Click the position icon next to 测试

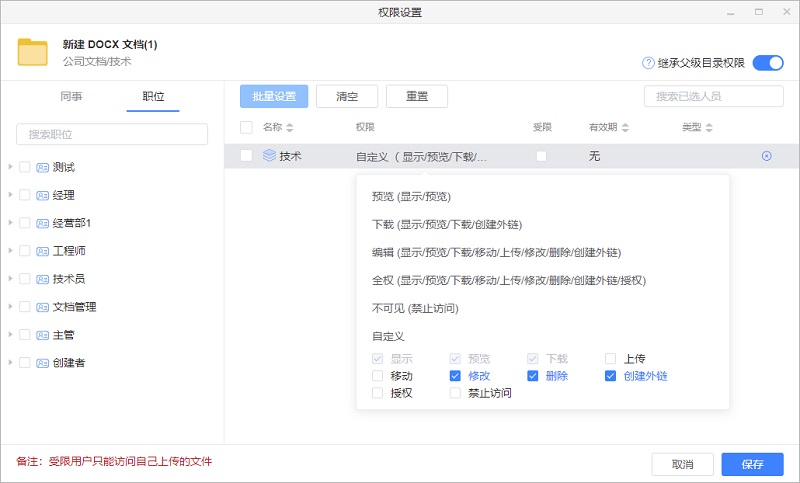click(x=42, y=167)
